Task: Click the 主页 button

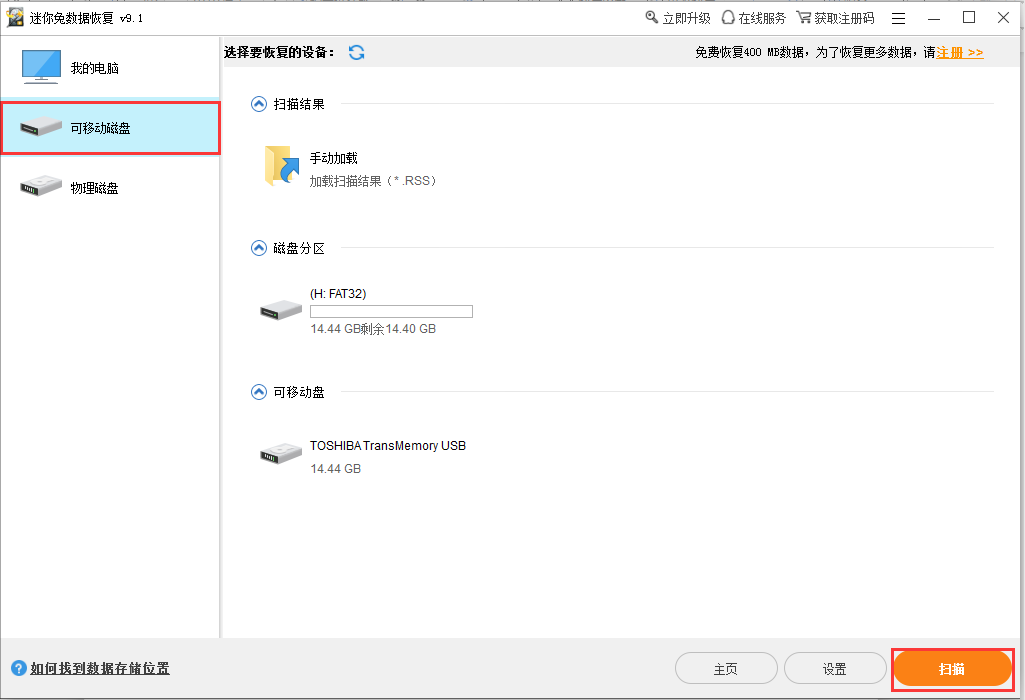Action: [x=726, y=669]
